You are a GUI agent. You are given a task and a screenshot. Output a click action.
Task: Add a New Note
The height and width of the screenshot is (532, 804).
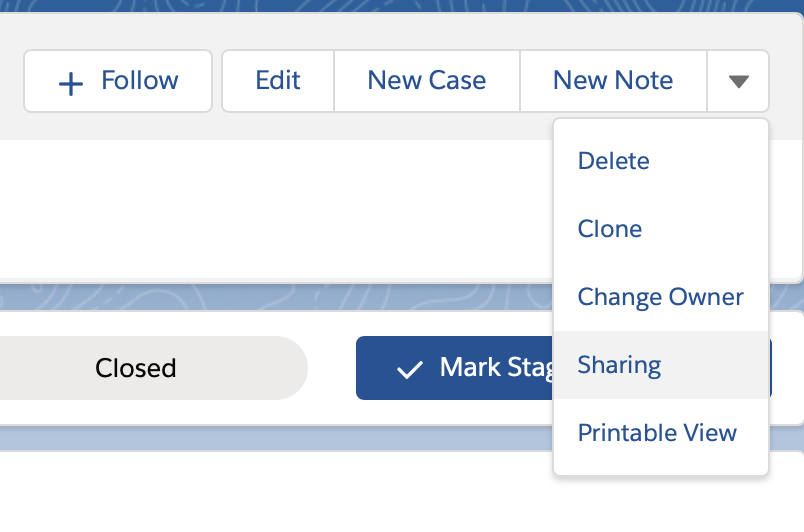[613, 81]
